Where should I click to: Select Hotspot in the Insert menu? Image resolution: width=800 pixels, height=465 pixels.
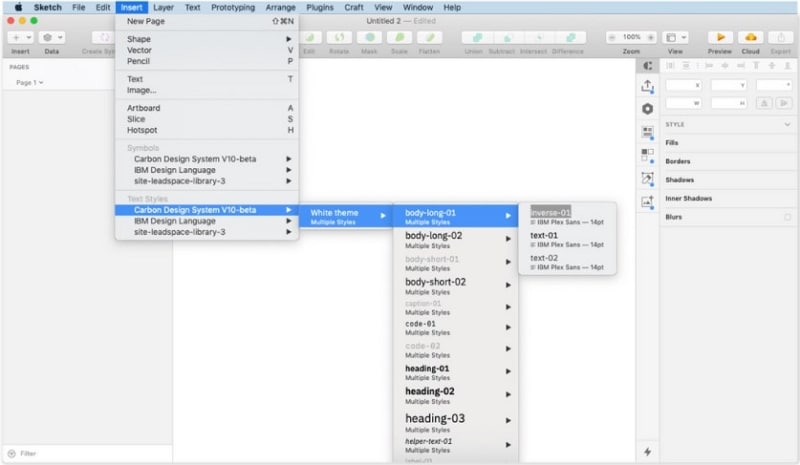tap(207, 130)
